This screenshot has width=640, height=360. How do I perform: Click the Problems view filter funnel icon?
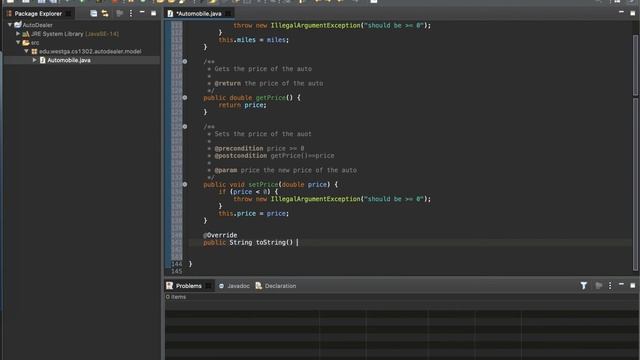tap(584, 286)
